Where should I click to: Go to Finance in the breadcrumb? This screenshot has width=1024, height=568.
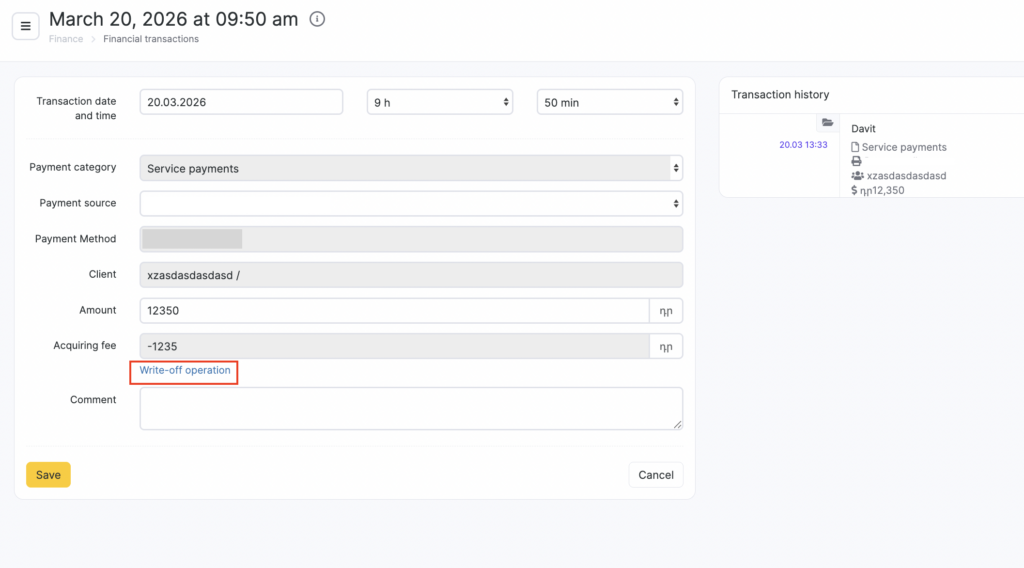(66, 39)
